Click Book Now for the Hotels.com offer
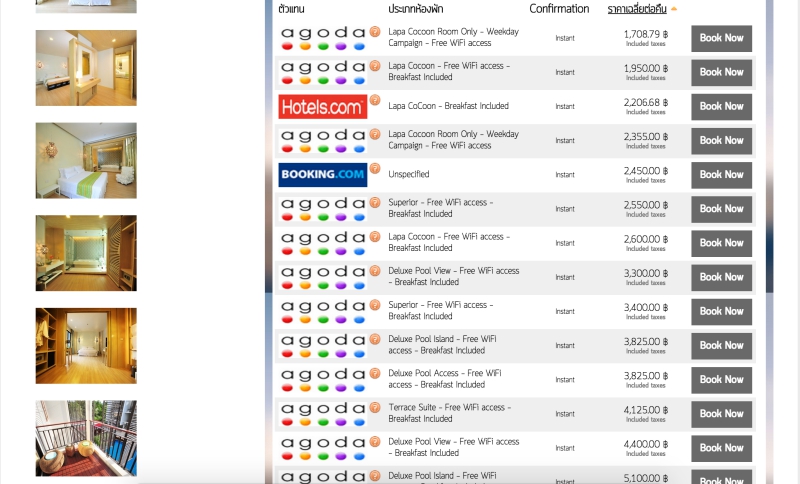This screenshot has width=800, height=484. [x=721, y=107]
